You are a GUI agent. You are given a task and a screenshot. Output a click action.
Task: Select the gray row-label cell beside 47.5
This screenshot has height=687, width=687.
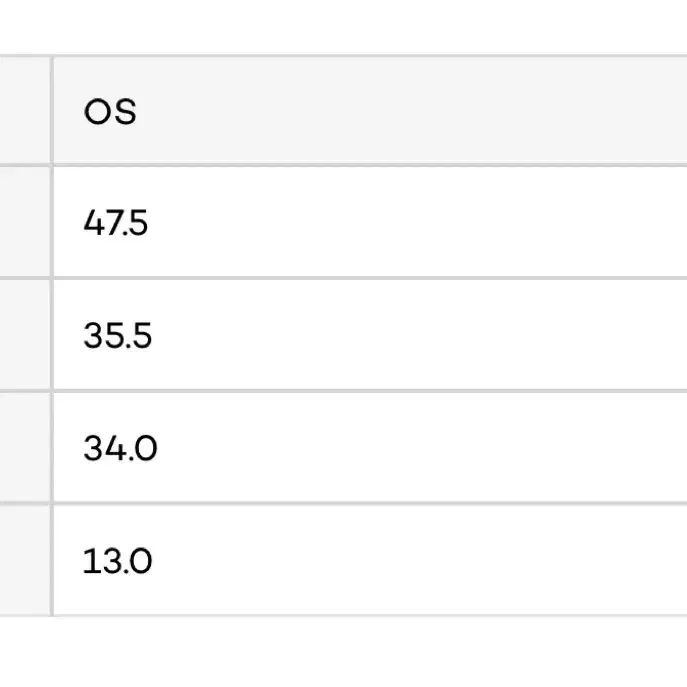click(x=25, y=222)
